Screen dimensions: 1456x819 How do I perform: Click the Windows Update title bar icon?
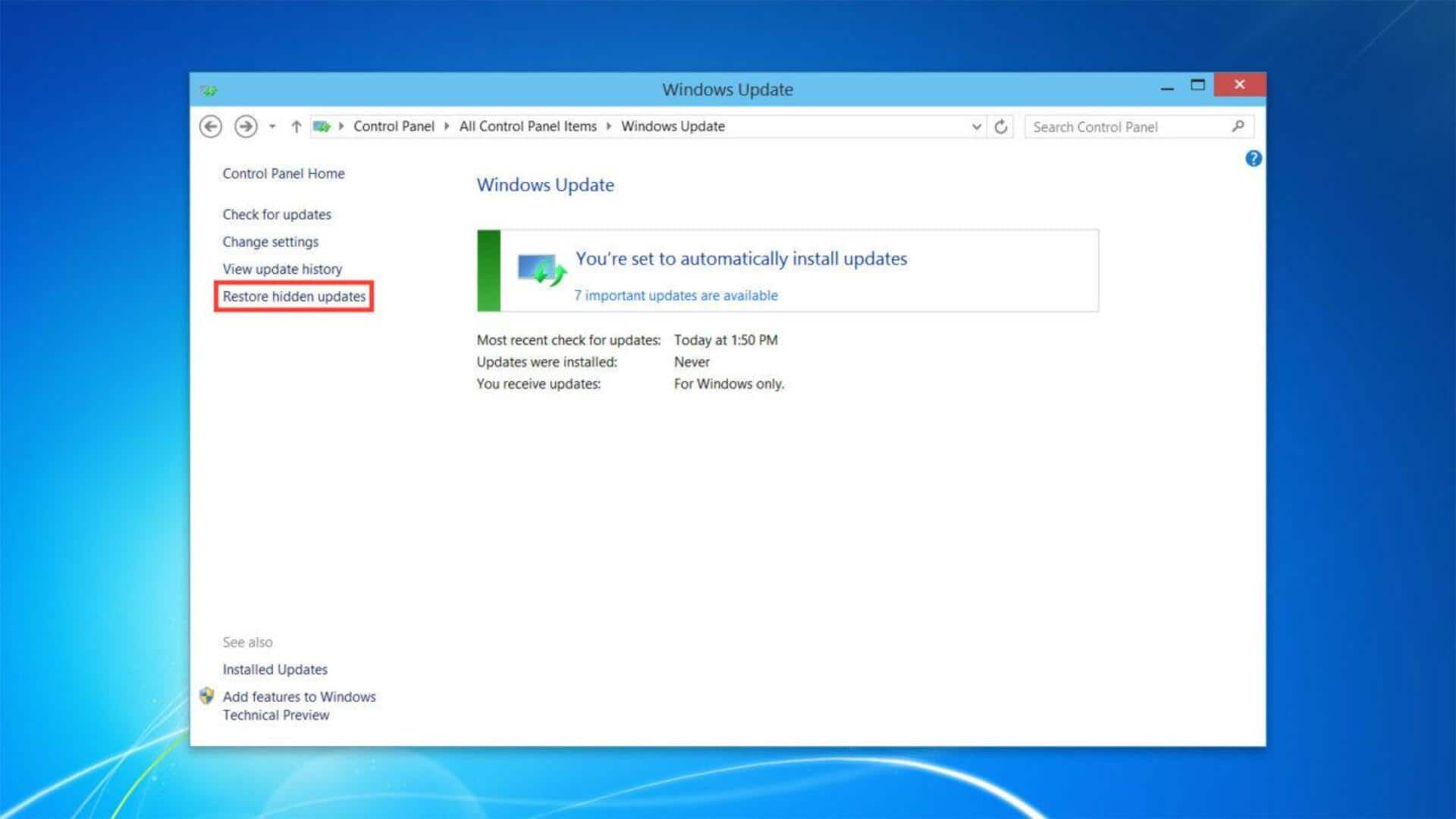(209, 90)
